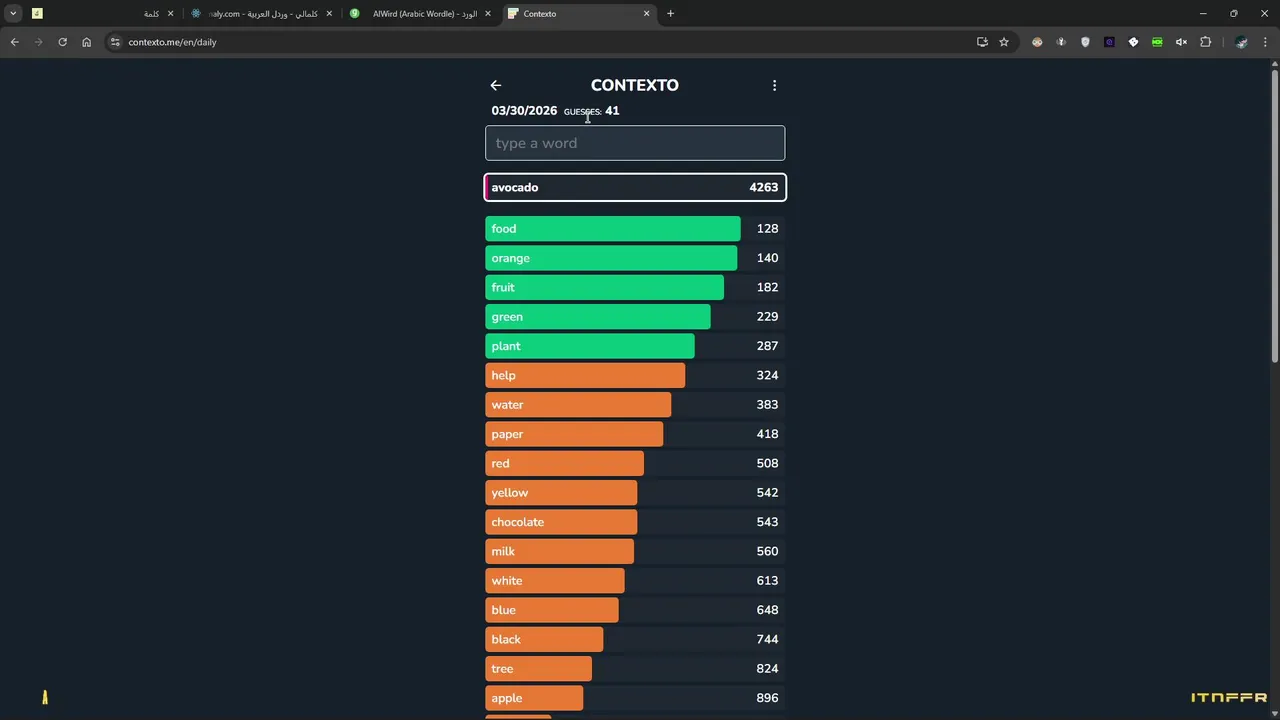The height and width of the screenshot is (720, 1280).
Task: Open the green-goggles avatar extension
Action: pos(1037,42)
